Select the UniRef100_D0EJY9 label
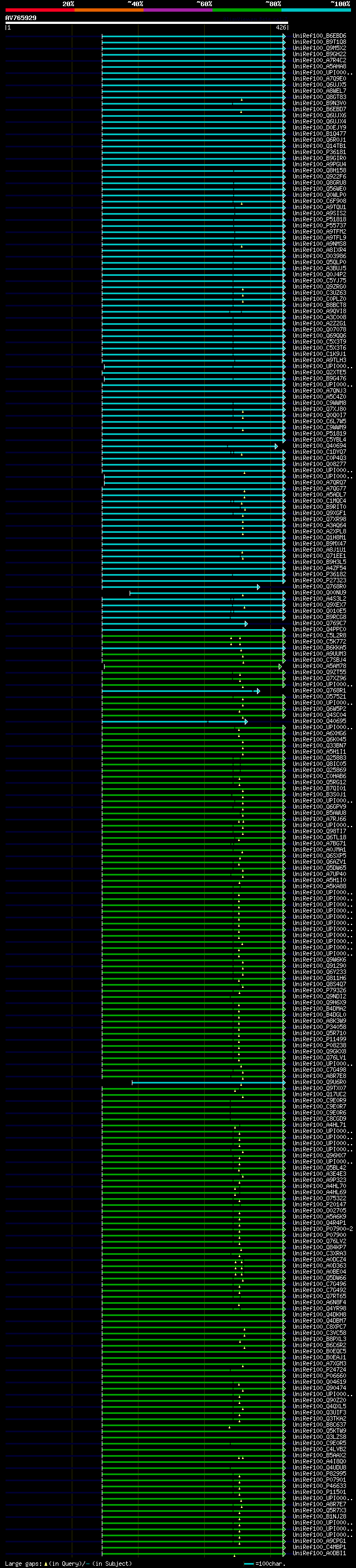 pos(319,128)
